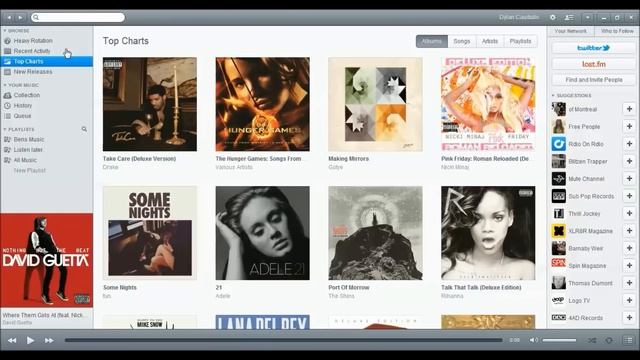Follow Thomas Dumont with plus button
This screenshot has height=360, width=640.
click(x=629, y=283)
